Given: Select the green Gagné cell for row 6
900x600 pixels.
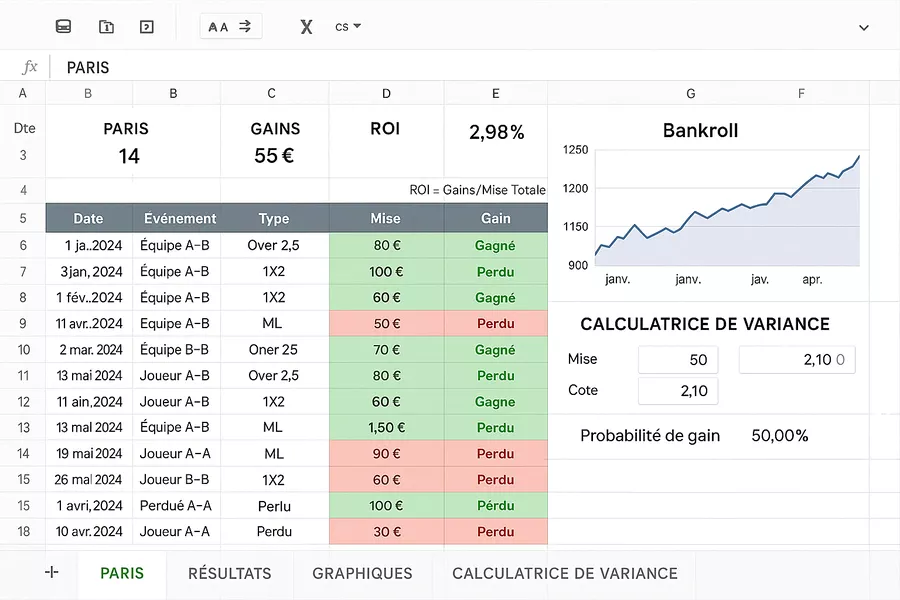Looking at the screenshot, I should [495, 245].
